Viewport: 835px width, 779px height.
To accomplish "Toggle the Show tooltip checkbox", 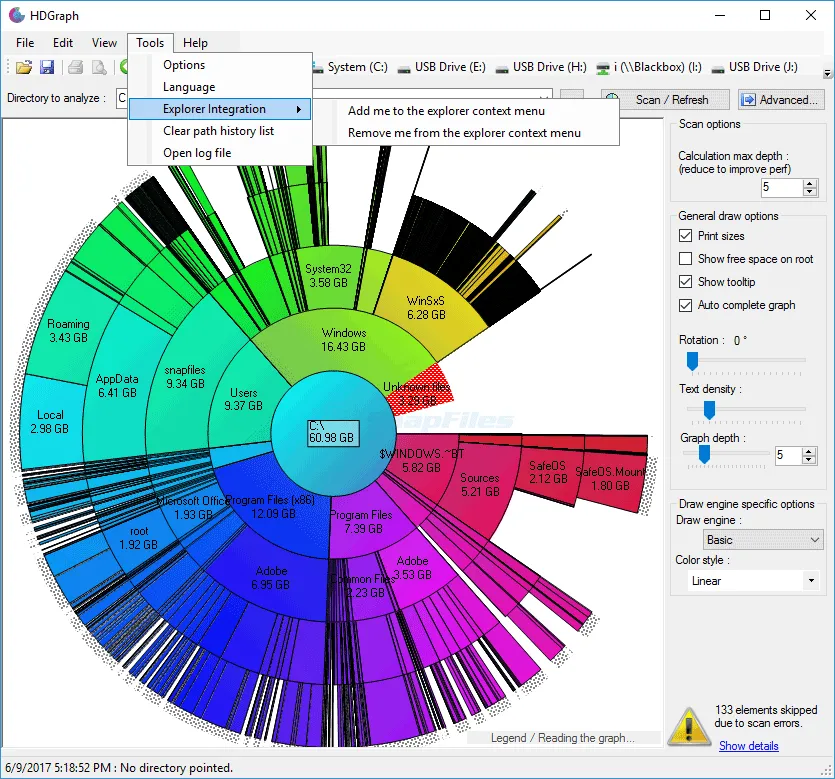I will coord(685,282).
